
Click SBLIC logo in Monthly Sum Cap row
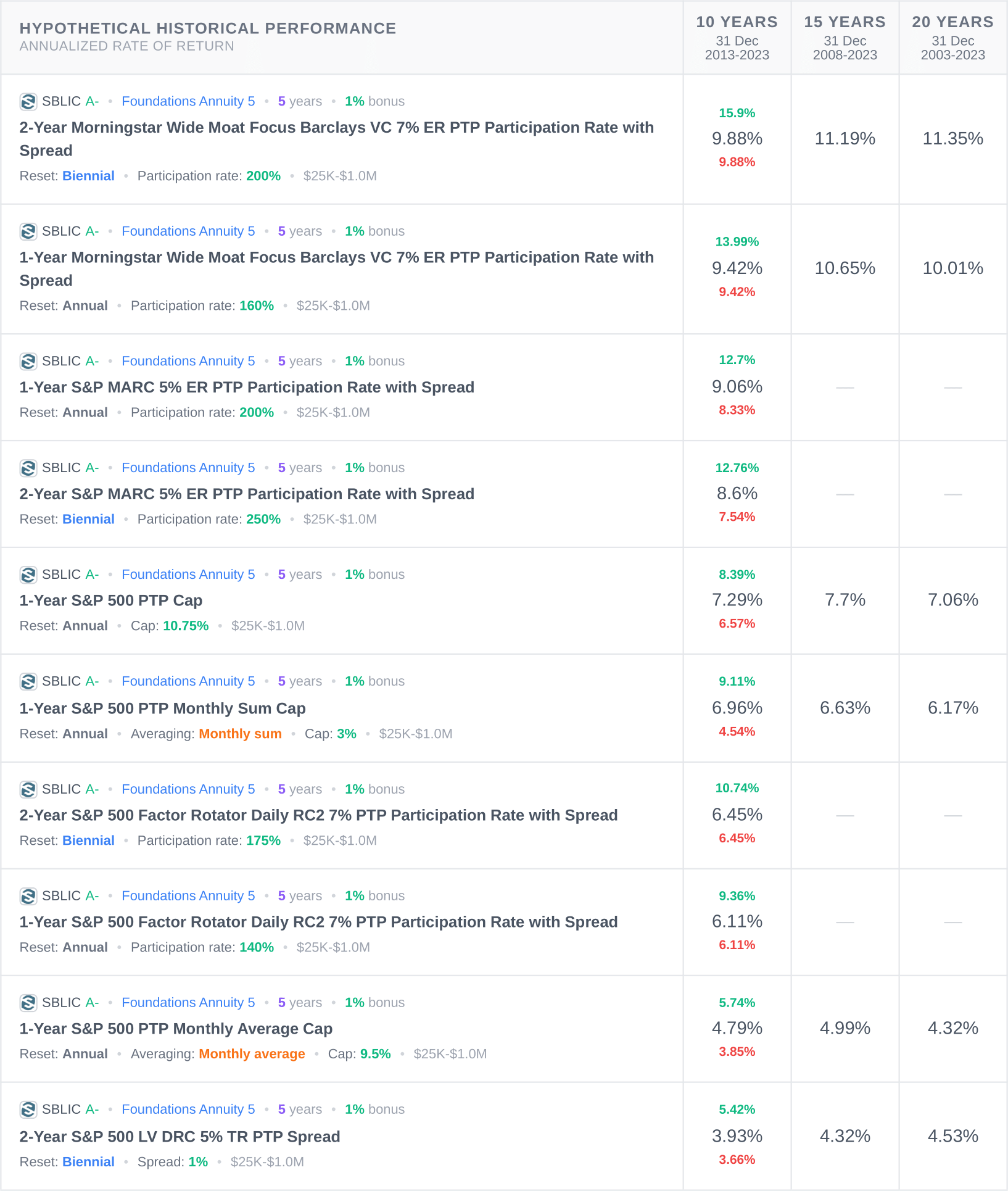pyautogui.click(x=28, y=681)
